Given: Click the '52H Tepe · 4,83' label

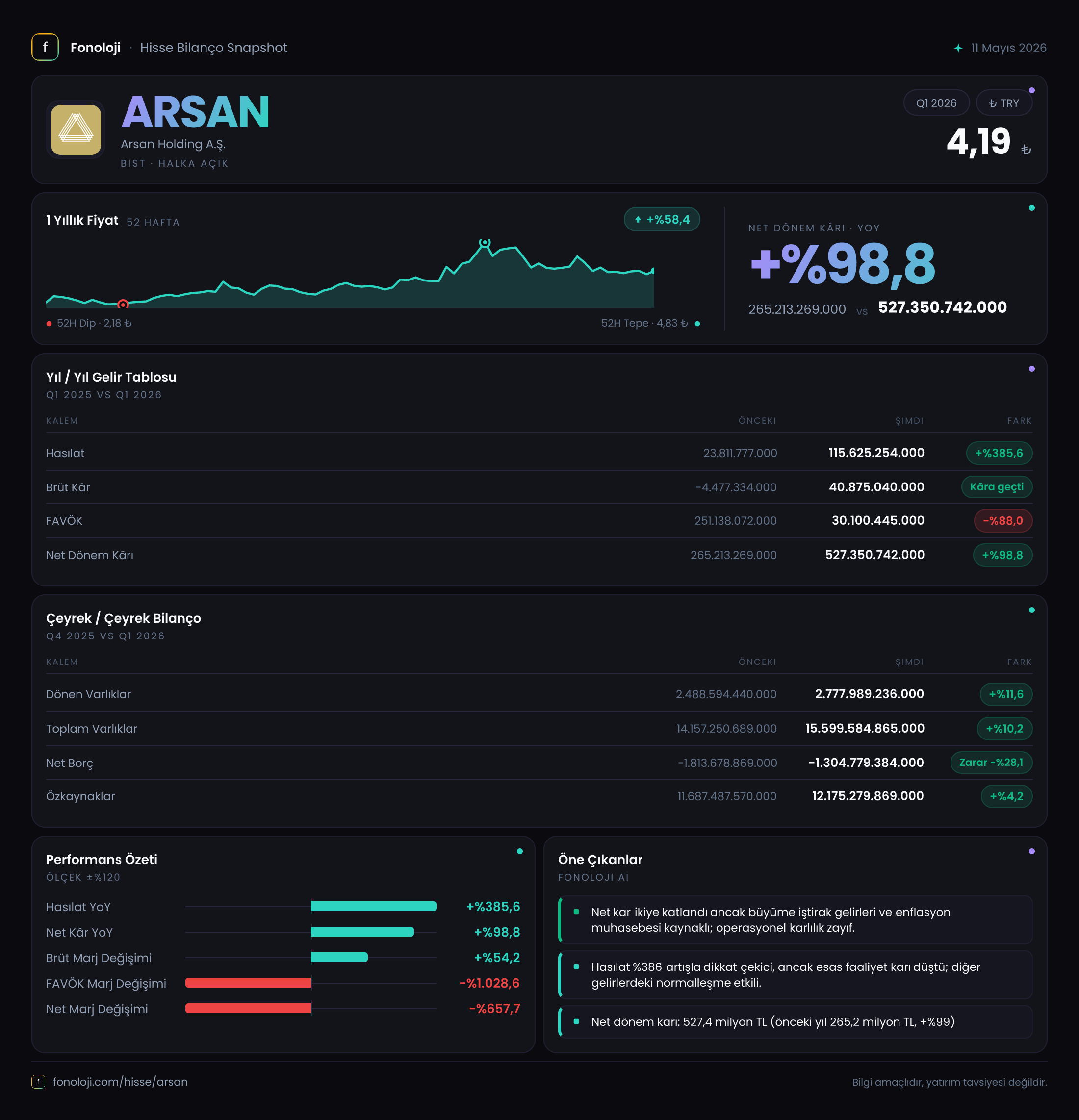Looking at the screenshot, I should point(644,323).
